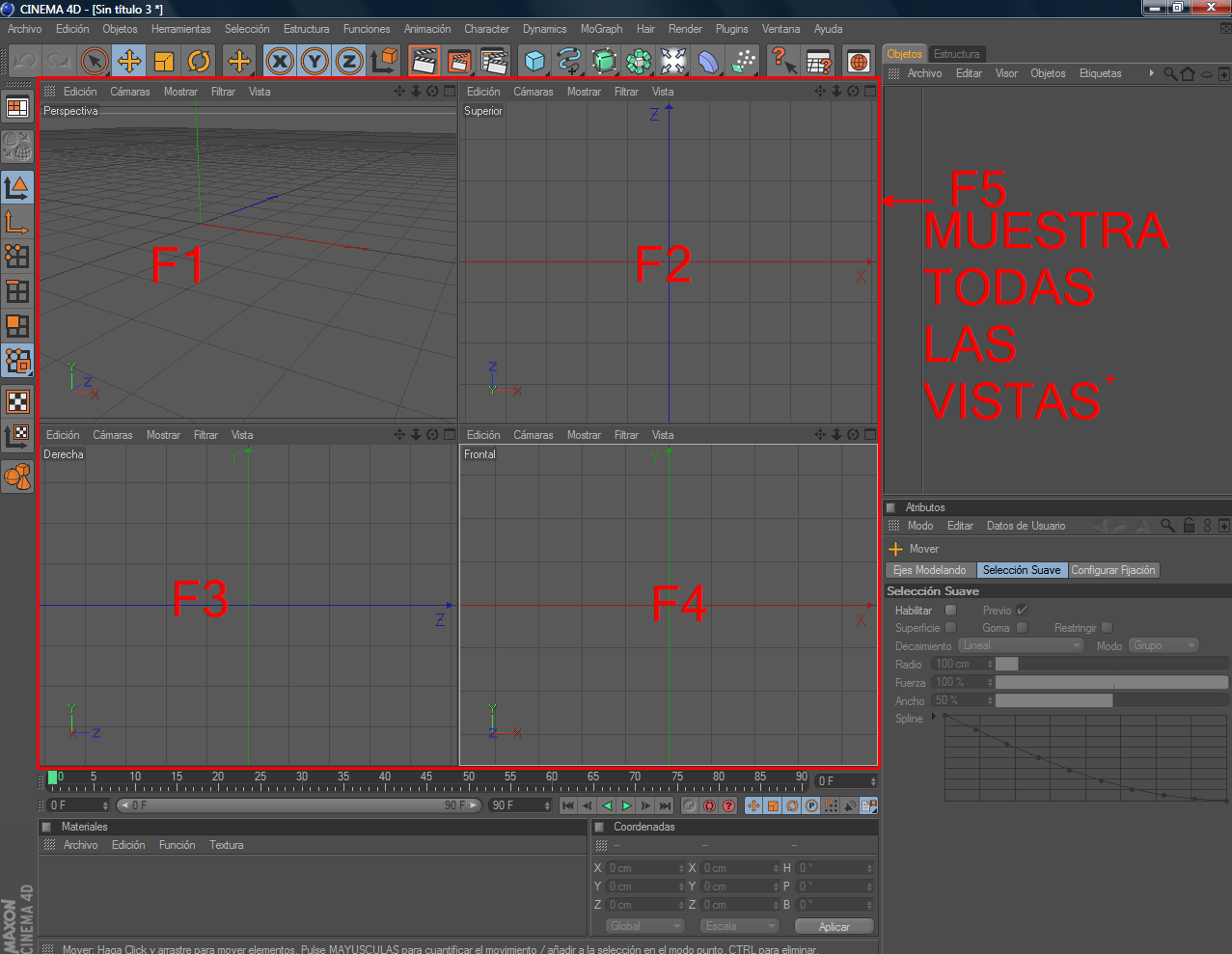
Task: Open Render Settings using its toolbar icon
Action: (494, 60)
